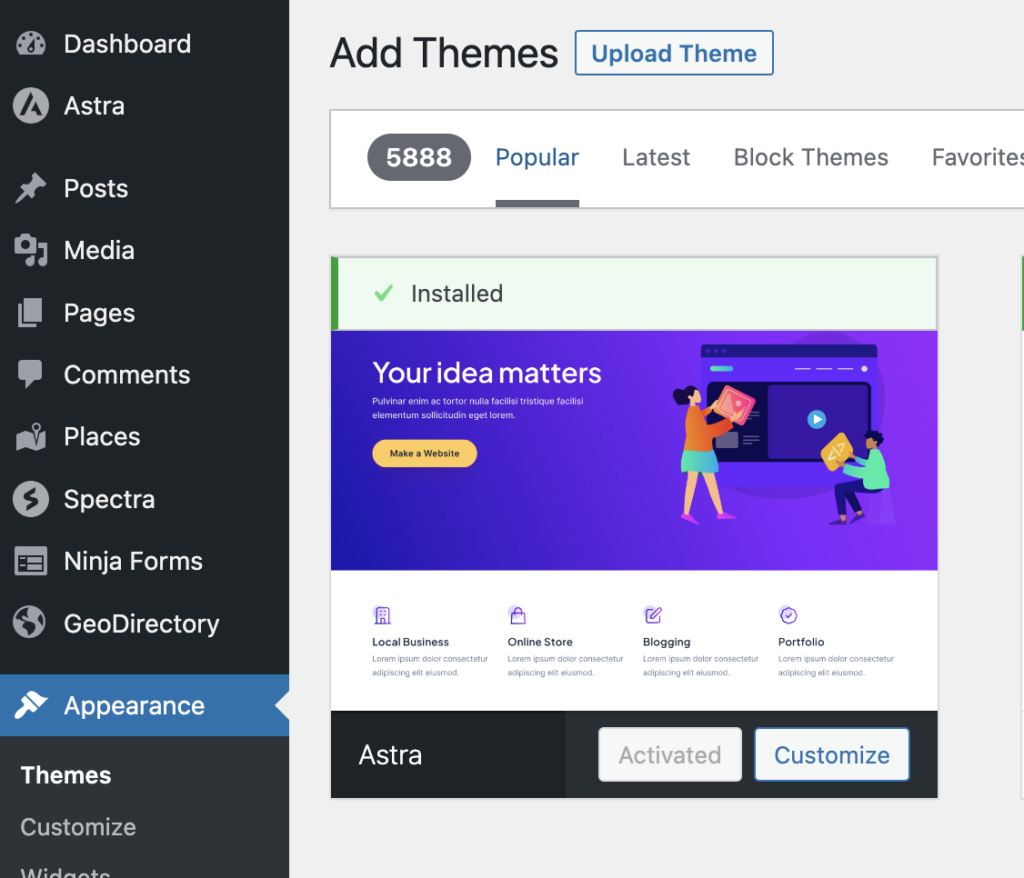1024x878 pixels.
Task: Open the Block Themes tab
Action: (x=811, y=158)
